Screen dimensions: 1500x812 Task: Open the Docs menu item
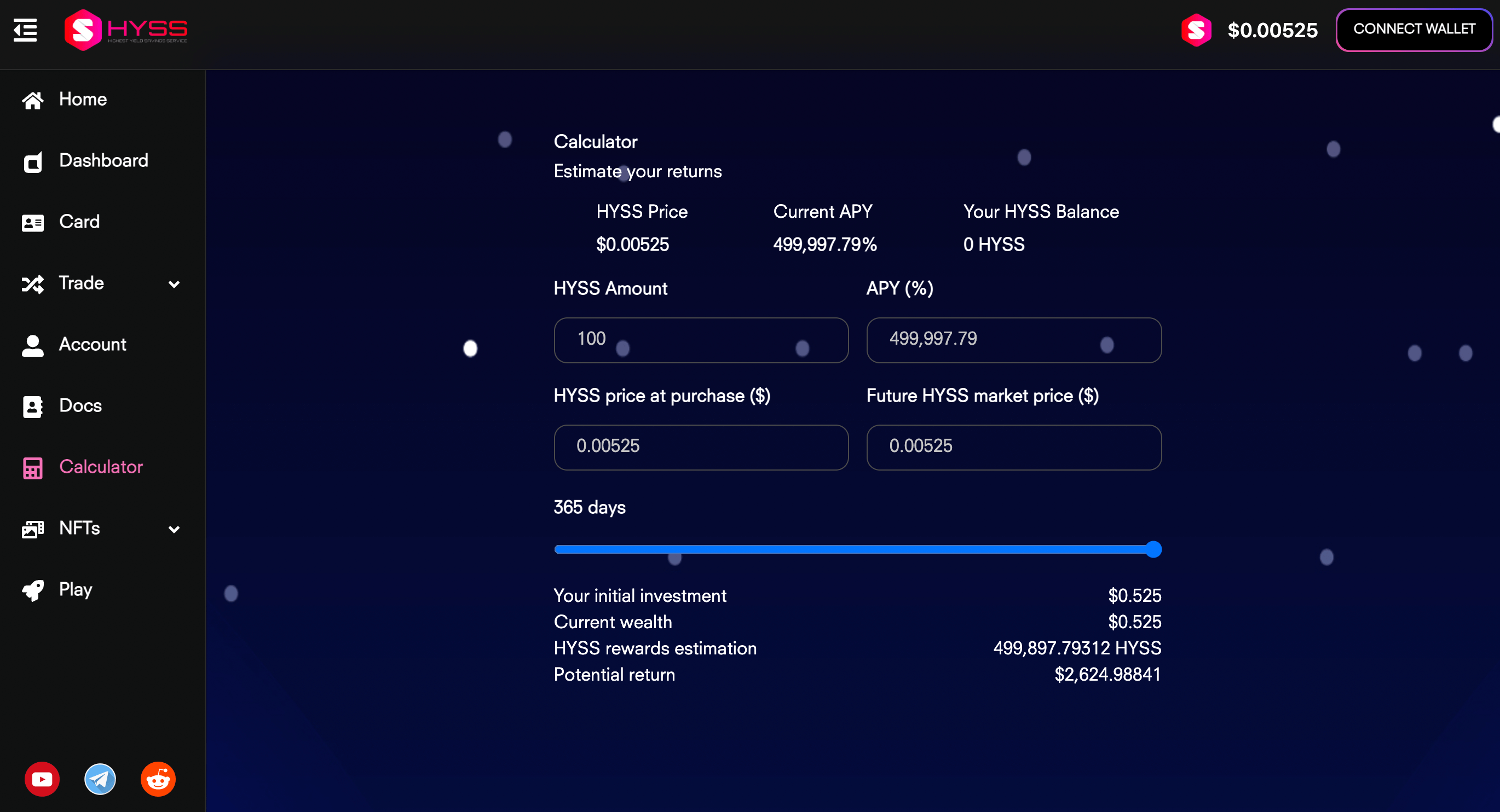click(80, 405)
